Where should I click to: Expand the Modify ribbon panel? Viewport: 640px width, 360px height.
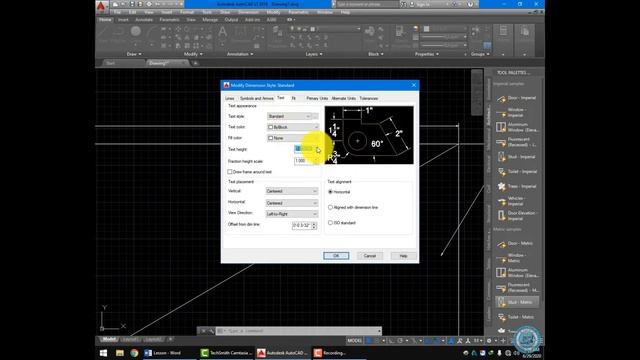click(193, 54)
